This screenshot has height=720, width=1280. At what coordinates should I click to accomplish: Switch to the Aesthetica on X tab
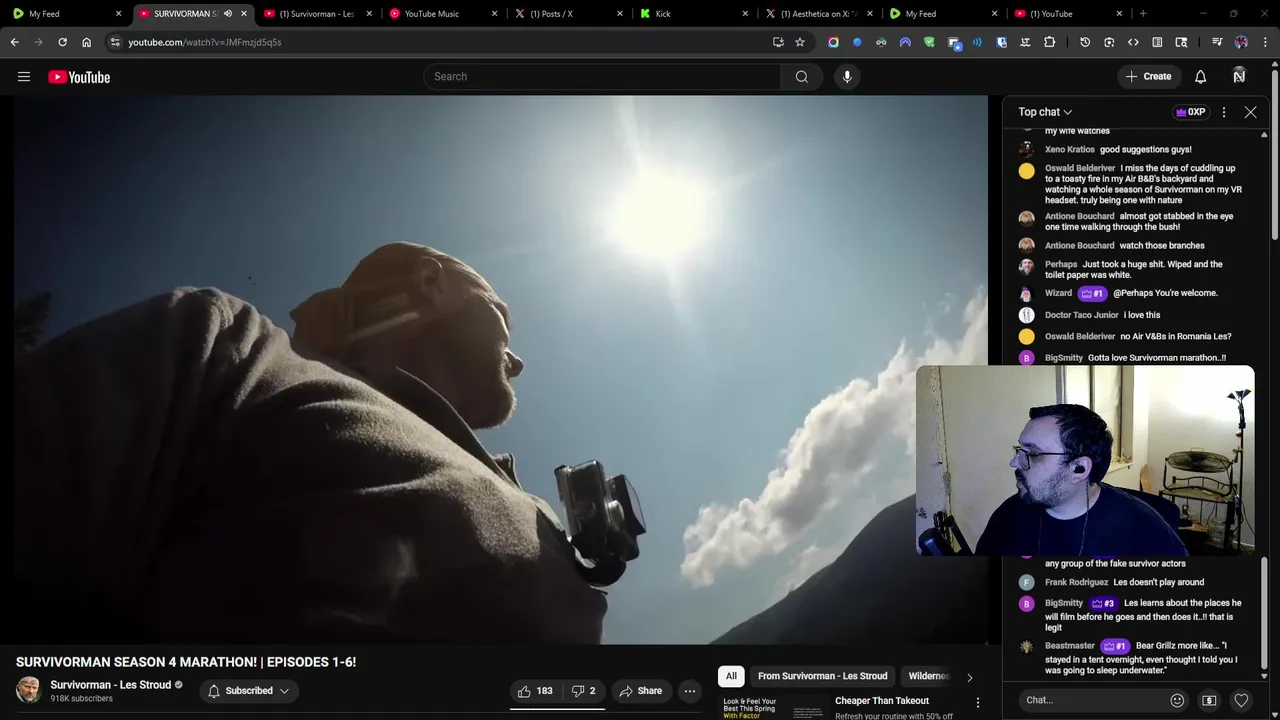[x=818, y=14]
